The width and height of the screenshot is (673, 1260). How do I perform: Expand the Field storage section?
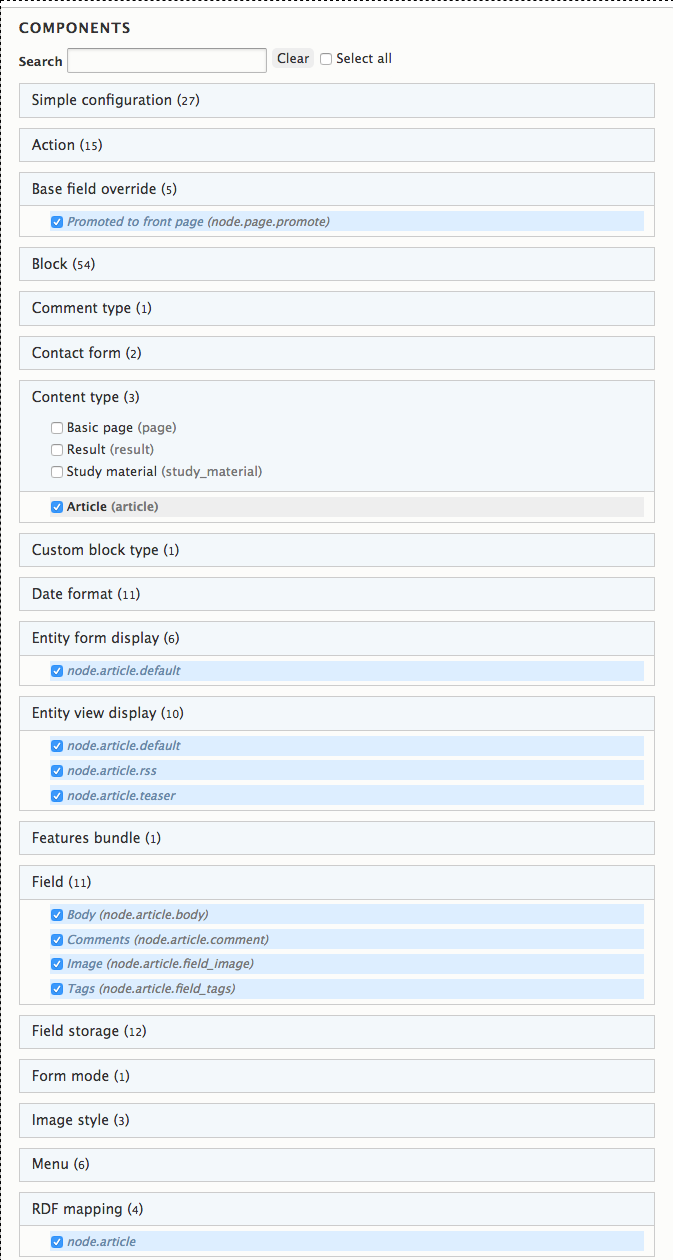pos(337,1031)
